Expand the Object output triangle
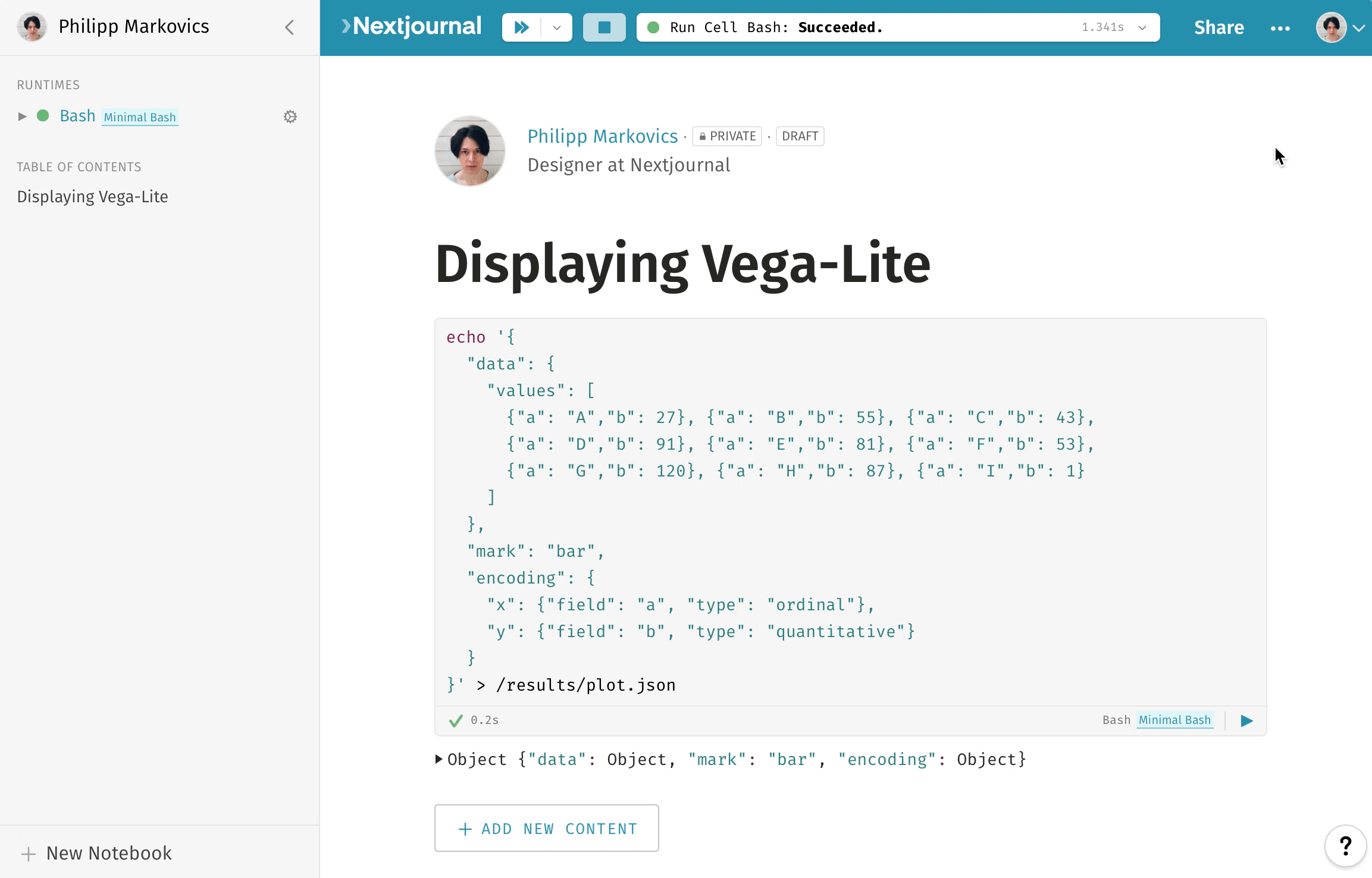This screenshot has height=878, width=1372. click(439, 759)
